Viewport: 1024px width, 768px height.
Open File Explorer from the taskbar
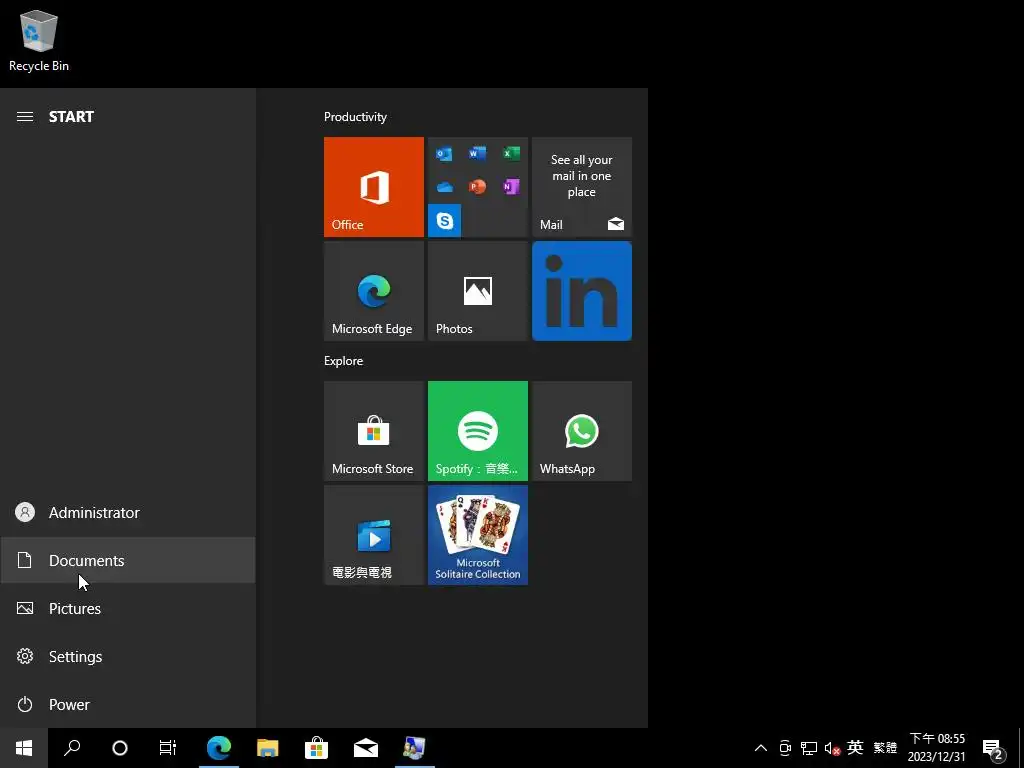(x=268, y=748)
